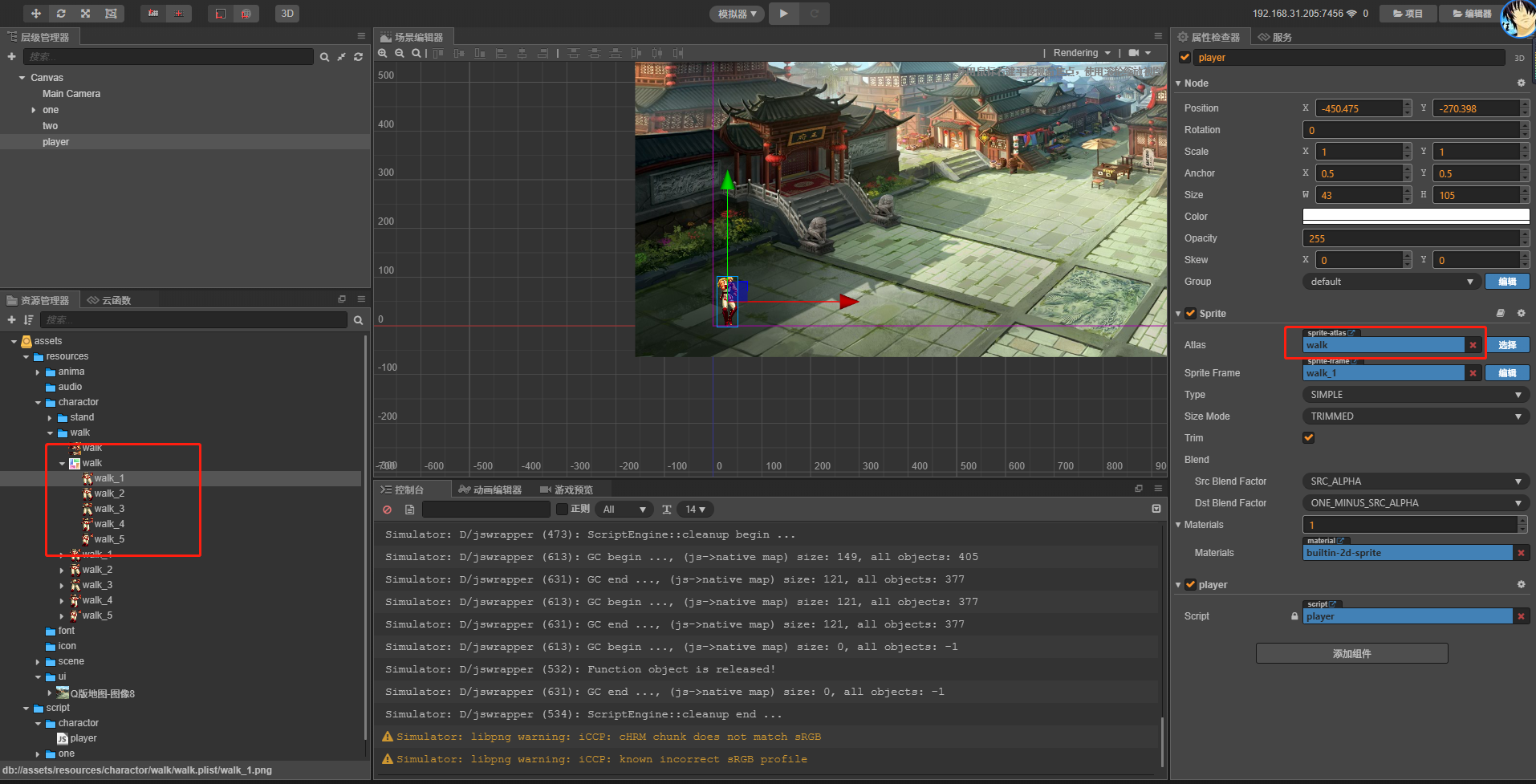Click the sort assets icon
This screenshot has height=784, width=1536.
point(29,319)
